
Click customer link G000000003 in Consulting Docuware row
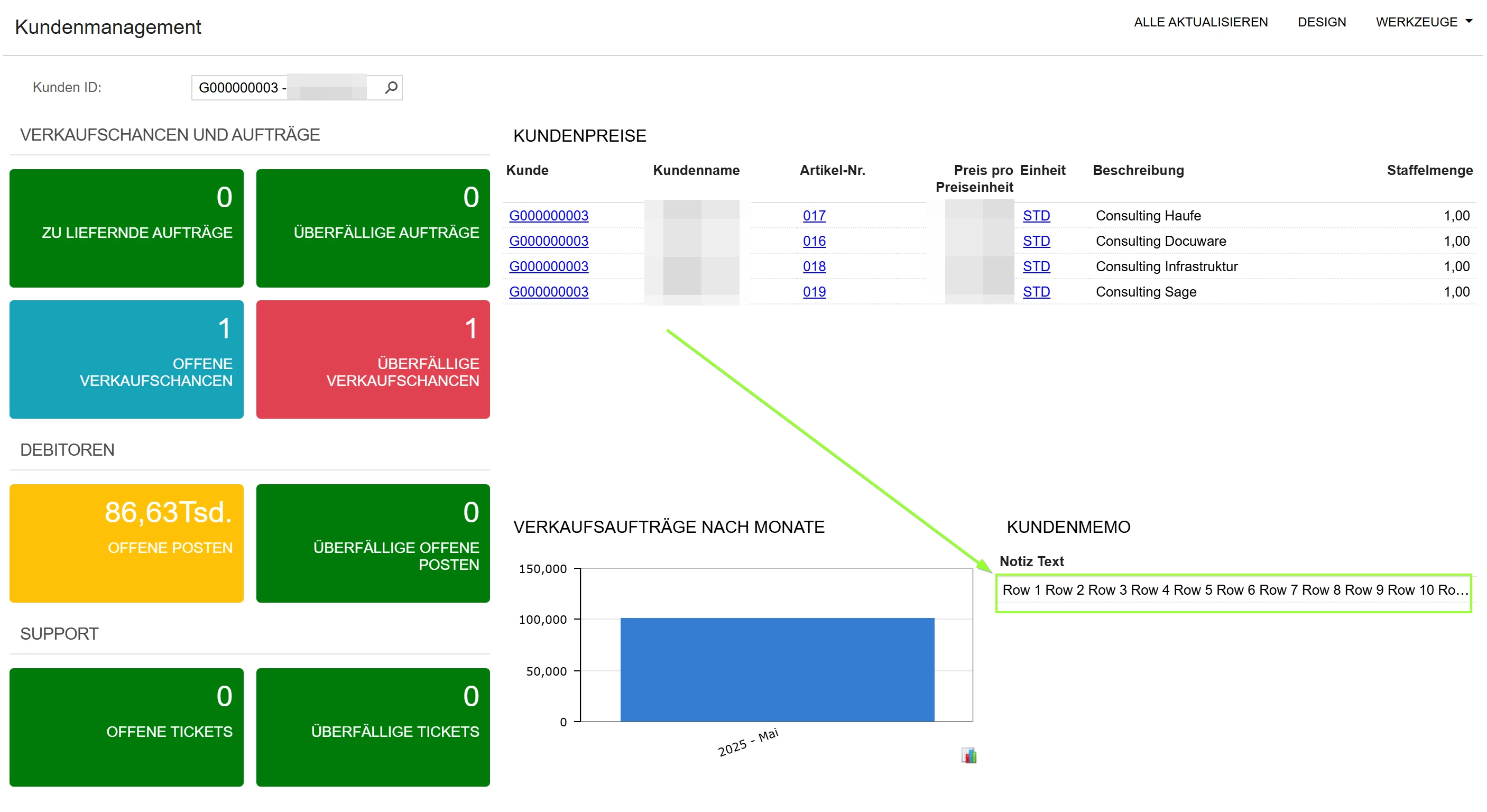click(x=548, y=241)
